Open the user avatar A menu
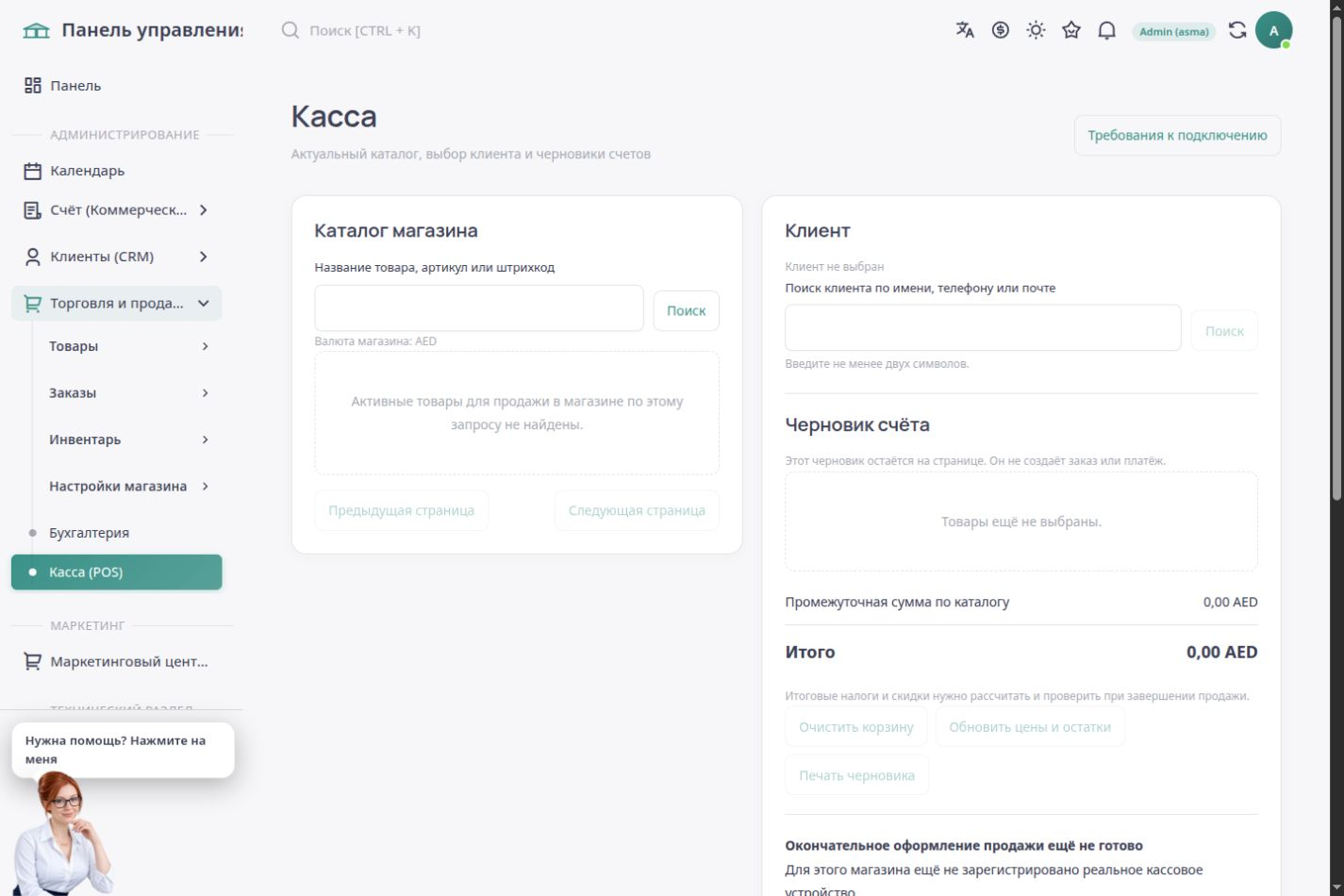1344x896 pixels. tap(1273, 30)
